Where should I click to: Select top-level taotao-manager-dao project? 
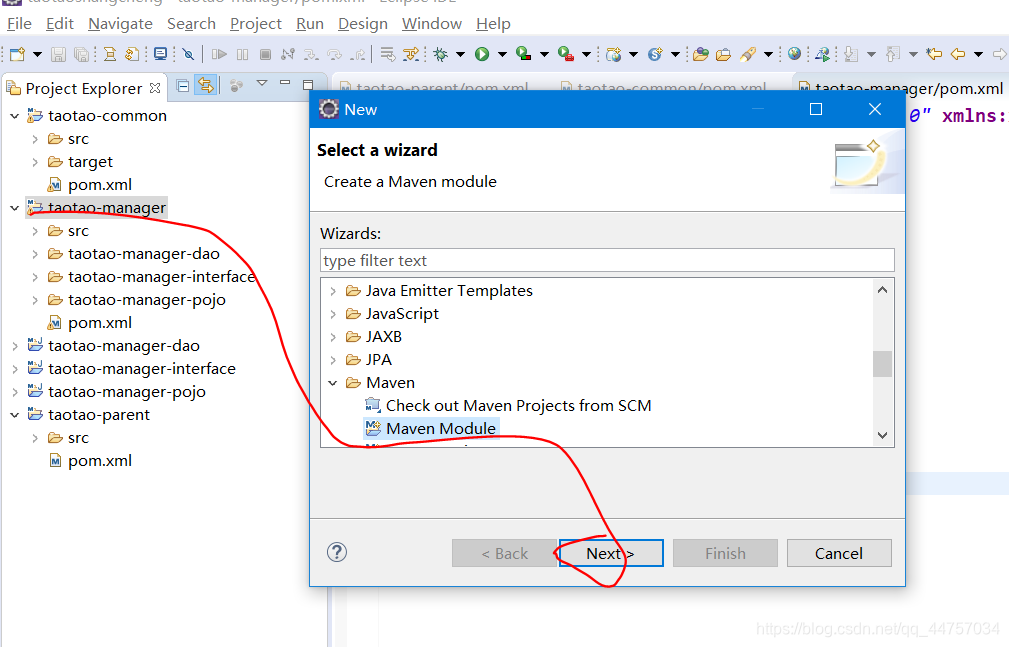tap(124, 346)
